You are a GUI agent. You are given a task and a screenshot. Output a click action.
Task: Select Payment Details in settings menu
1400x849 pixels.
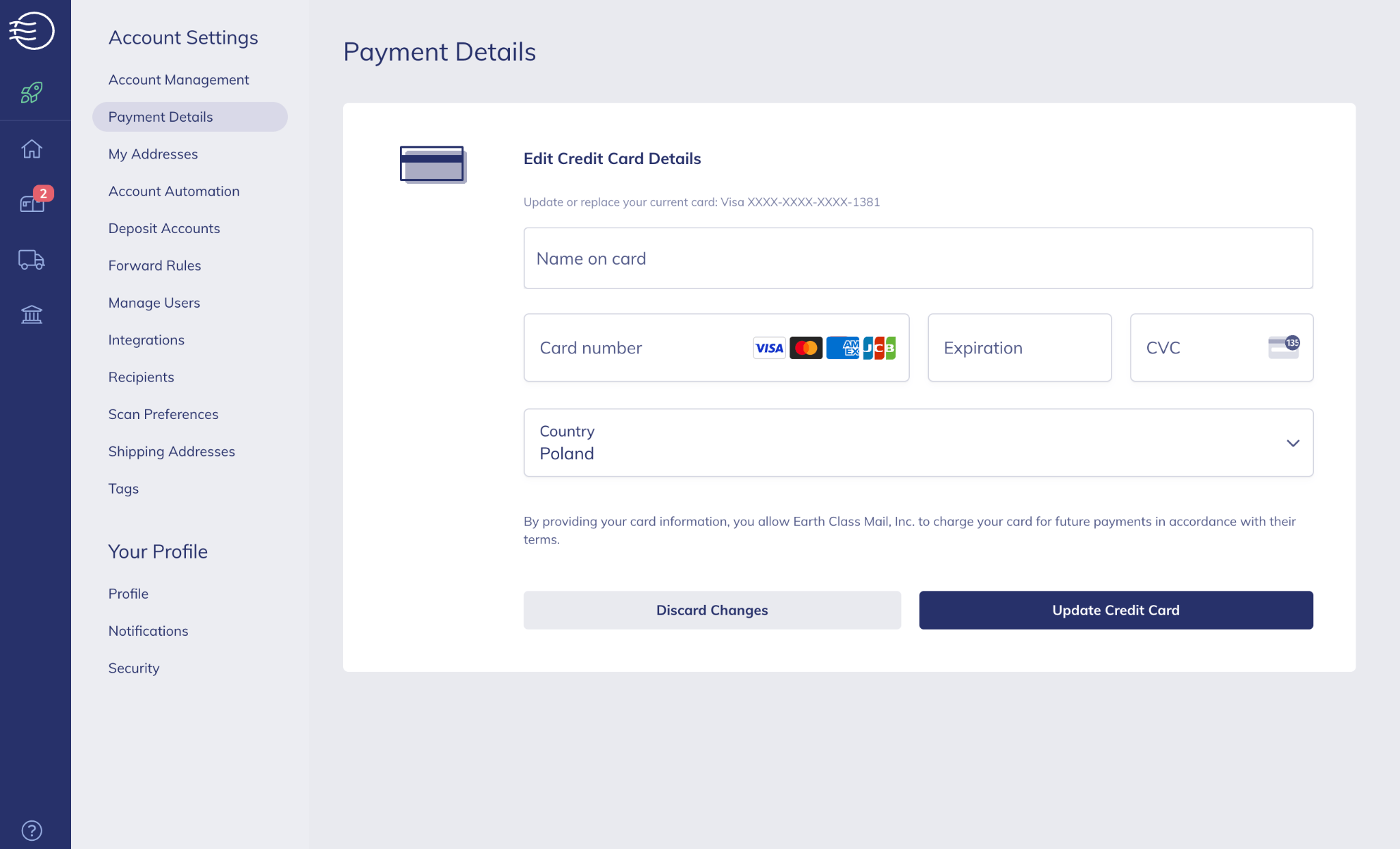161,117
